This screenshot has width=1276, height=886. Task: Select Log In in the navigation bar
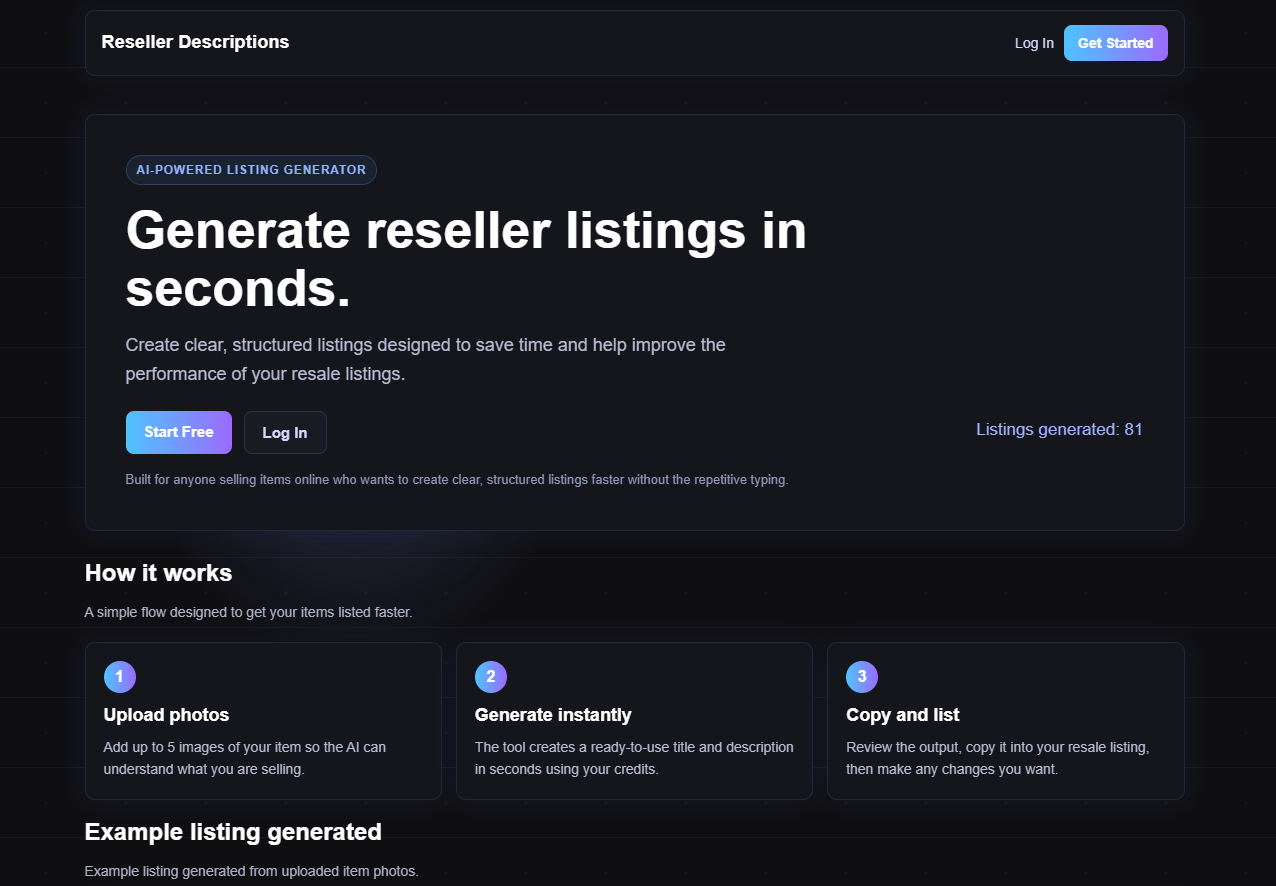point(1034,43)
